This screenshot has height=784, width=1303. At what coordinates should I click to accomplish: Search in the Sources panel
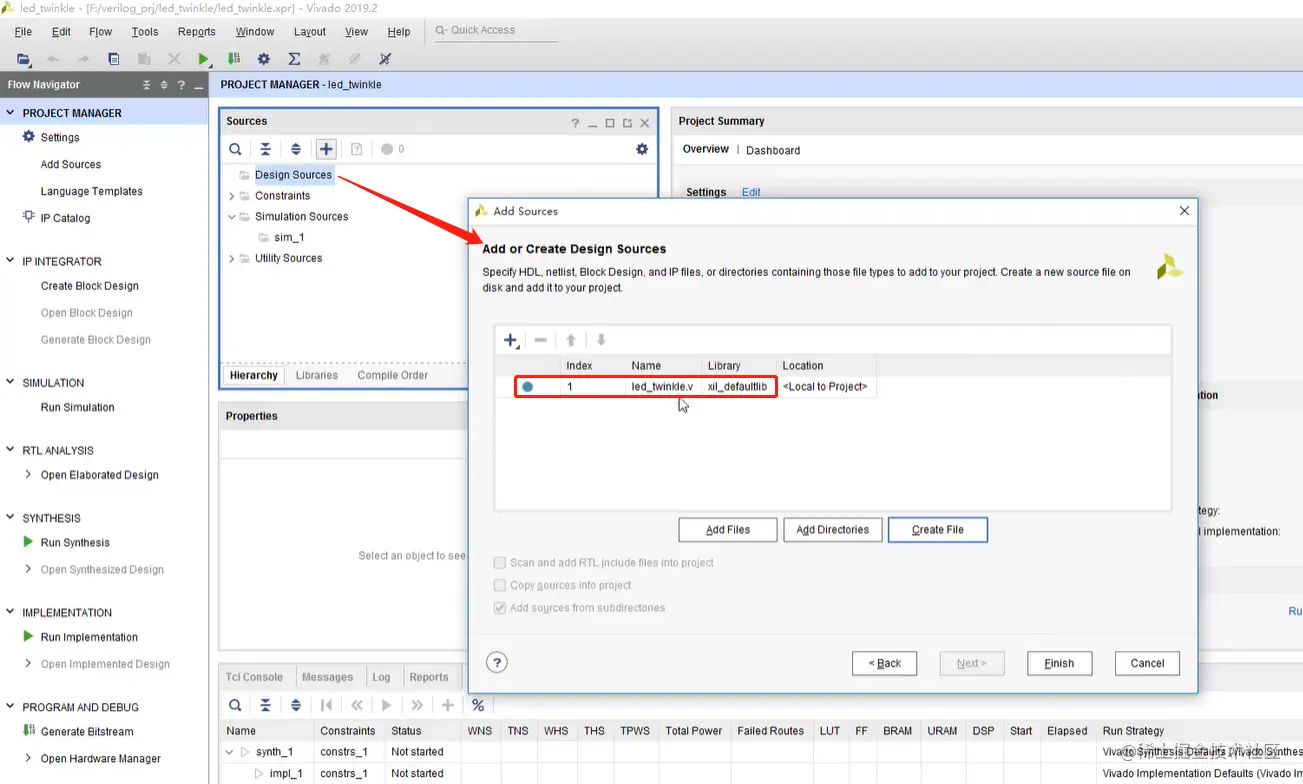pos(235,149)
